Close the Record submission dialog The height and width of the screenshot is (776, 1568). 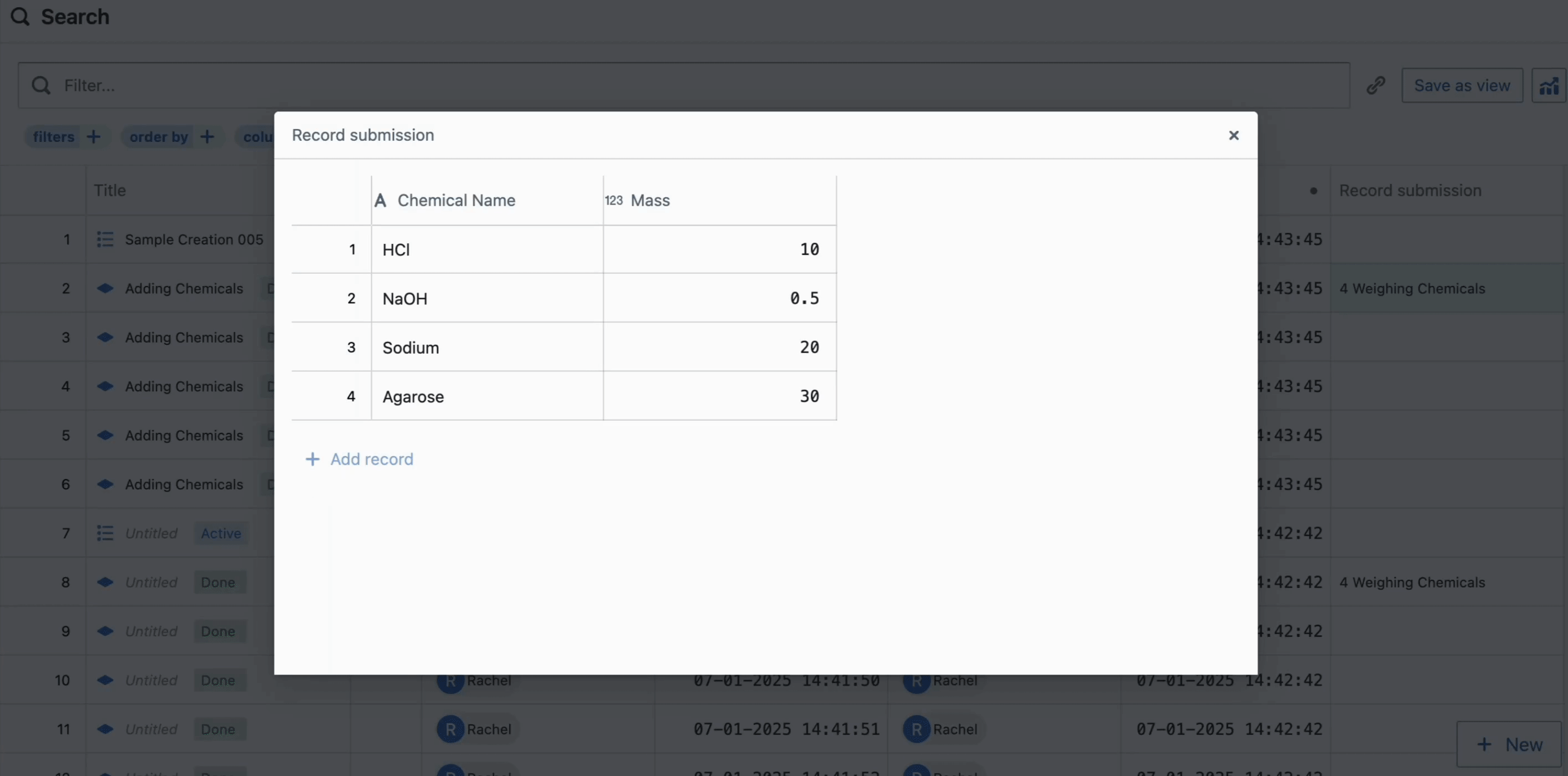point(1233,135)
